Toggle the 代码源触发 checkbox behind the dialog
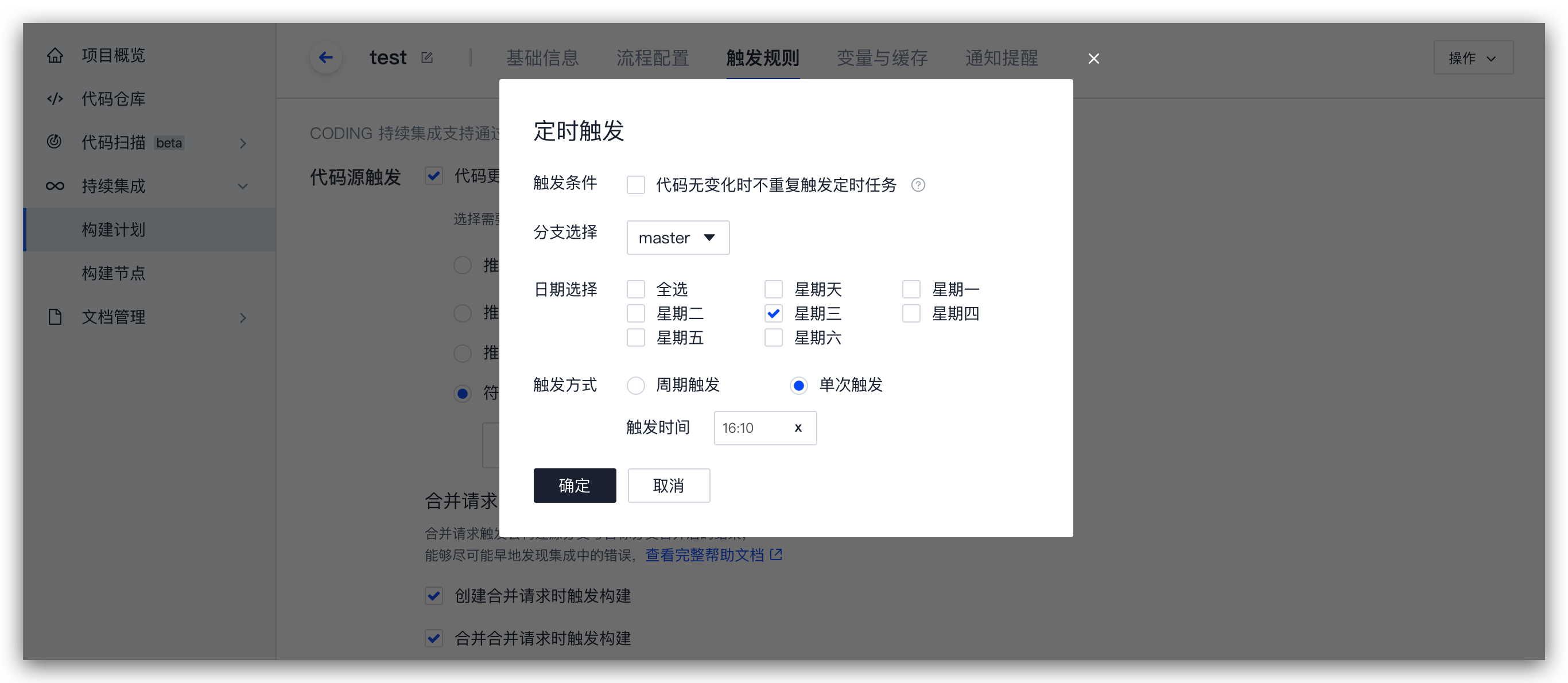 click(x=433, y=176)
